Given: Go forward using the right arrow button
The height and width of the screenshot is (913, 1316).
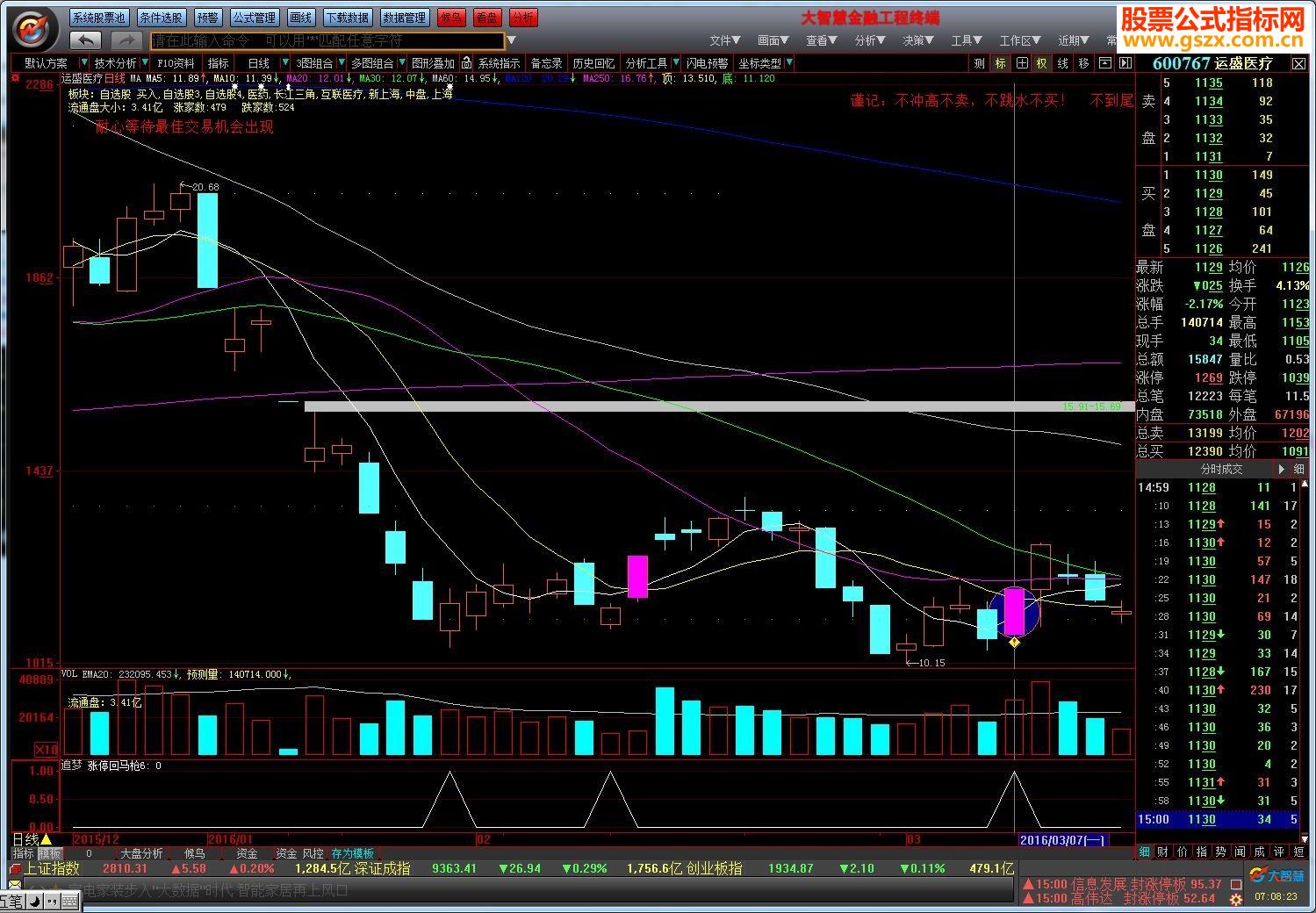Looking at the screenshot, I should [x=126, y=40].
